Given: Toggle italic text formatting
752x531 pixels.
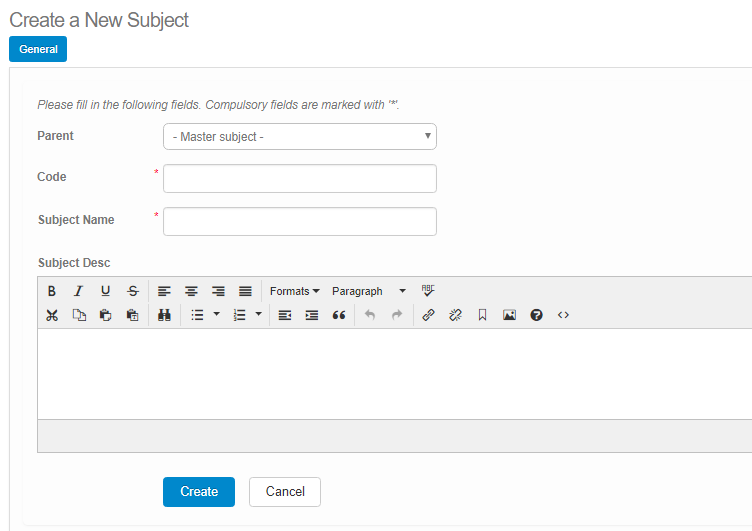Looking at the screenshot, I should point(78,291).
